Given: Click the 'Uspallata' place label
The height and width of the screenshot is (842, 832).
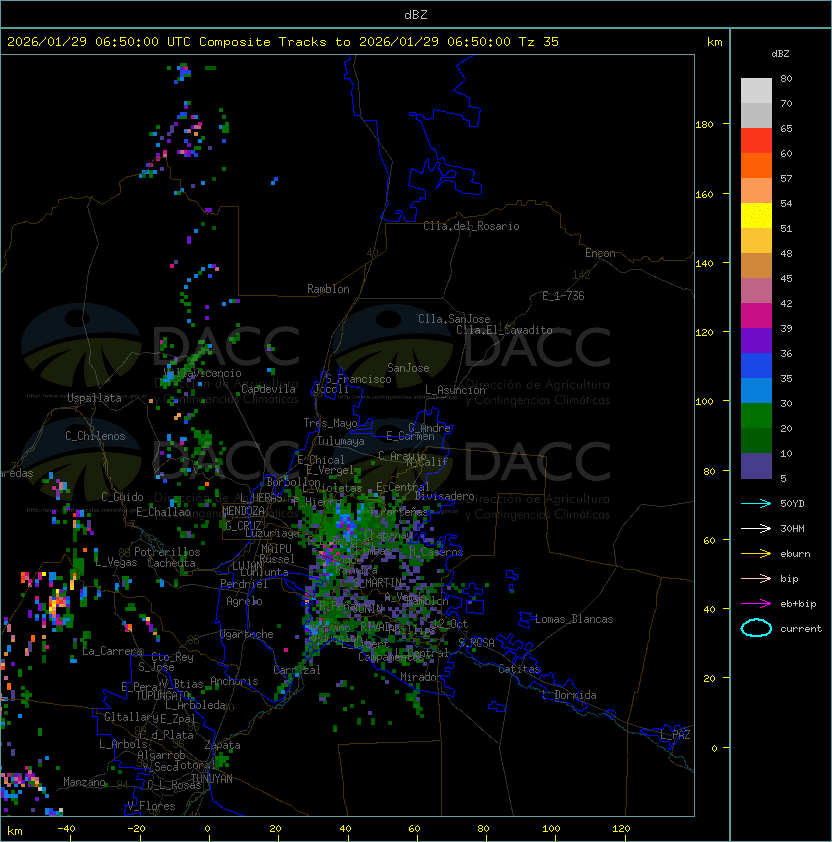Looking at the screenshot, I should [94, 398].
